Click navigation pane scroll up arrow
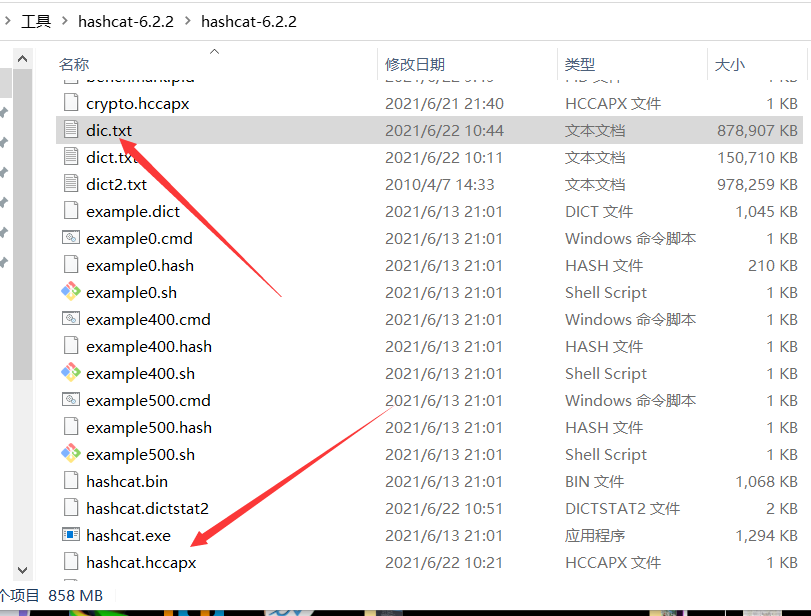811x616 pixels. pyautogui.click(x=22, y=59)
